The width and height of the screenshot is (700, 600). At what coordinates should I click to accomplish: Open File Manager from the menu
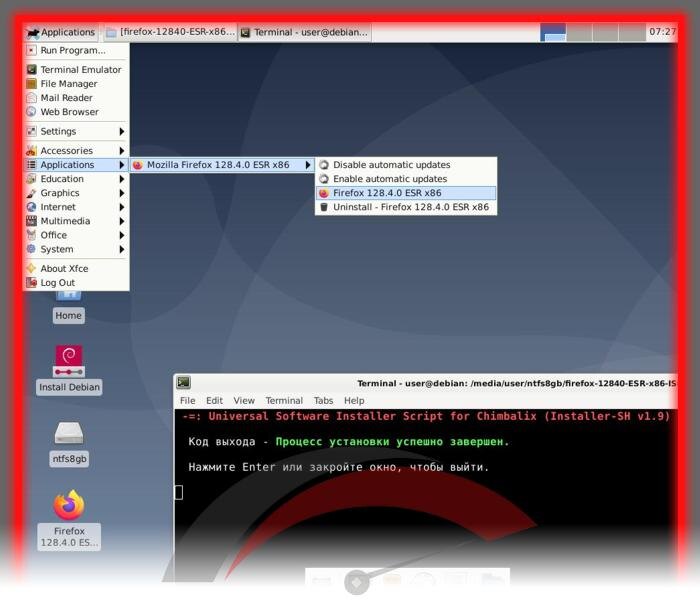76,84
